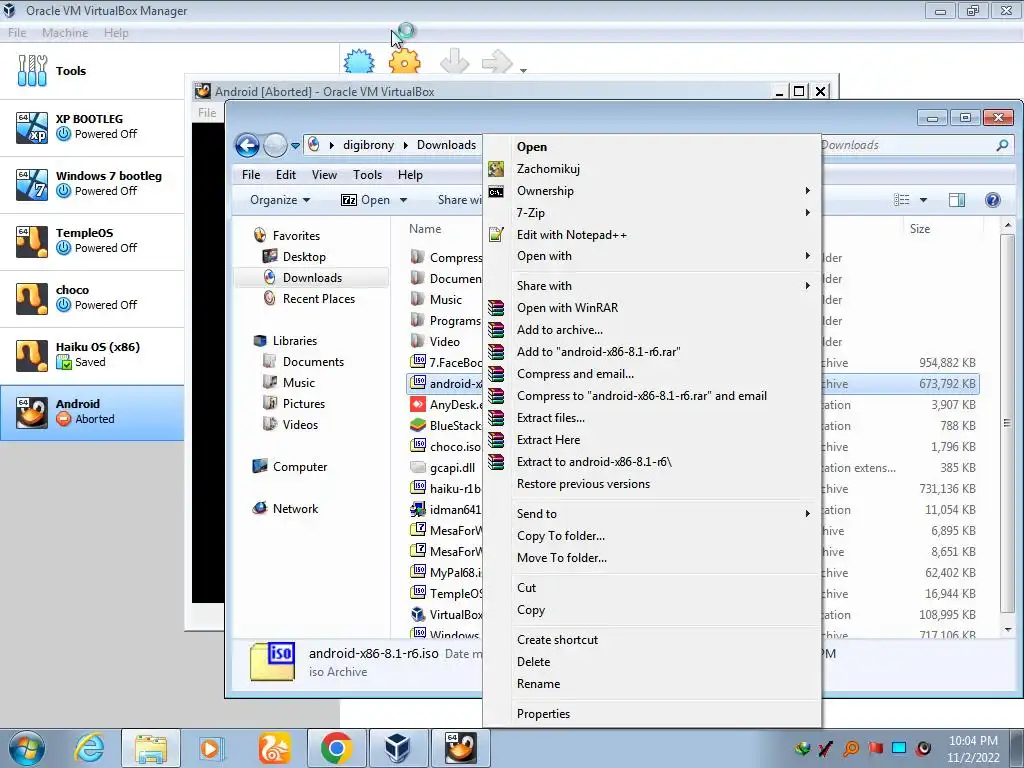Open Windows Explorer taskbar icon
The height and width of the screenshot is (768, 1024).
[x=151, y=748]
